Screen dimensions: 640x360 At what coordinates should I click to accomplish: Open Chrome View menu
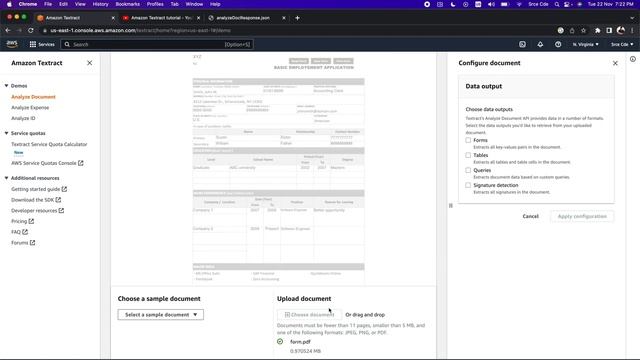[80, 4]
